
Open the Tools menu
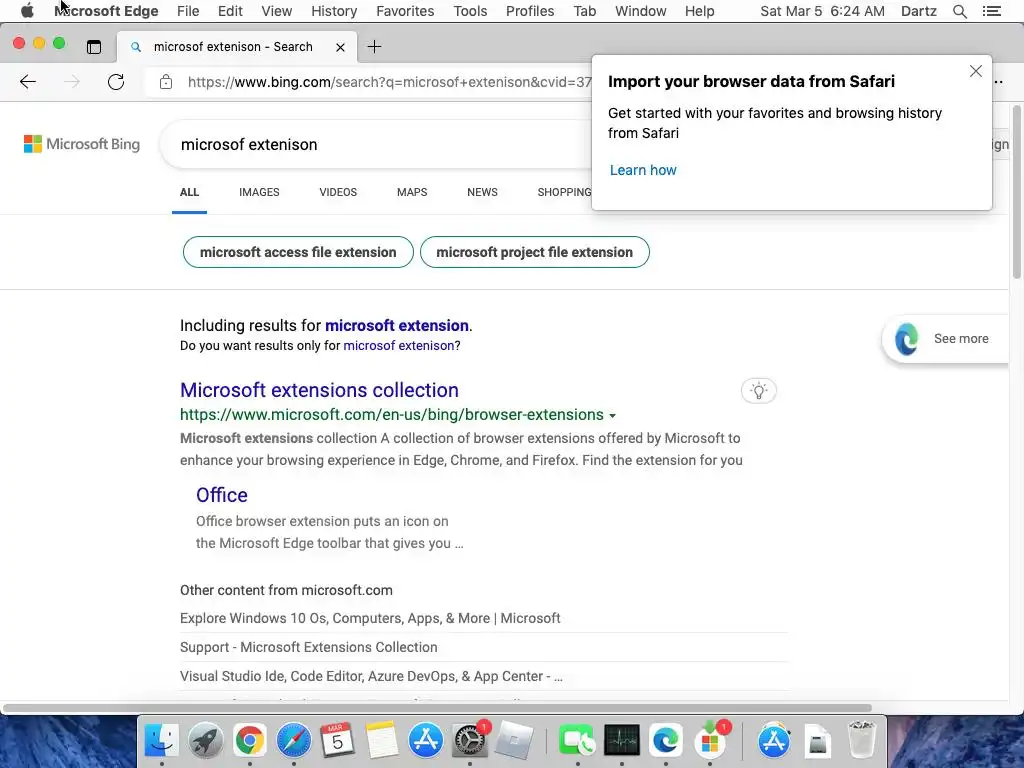470,11
